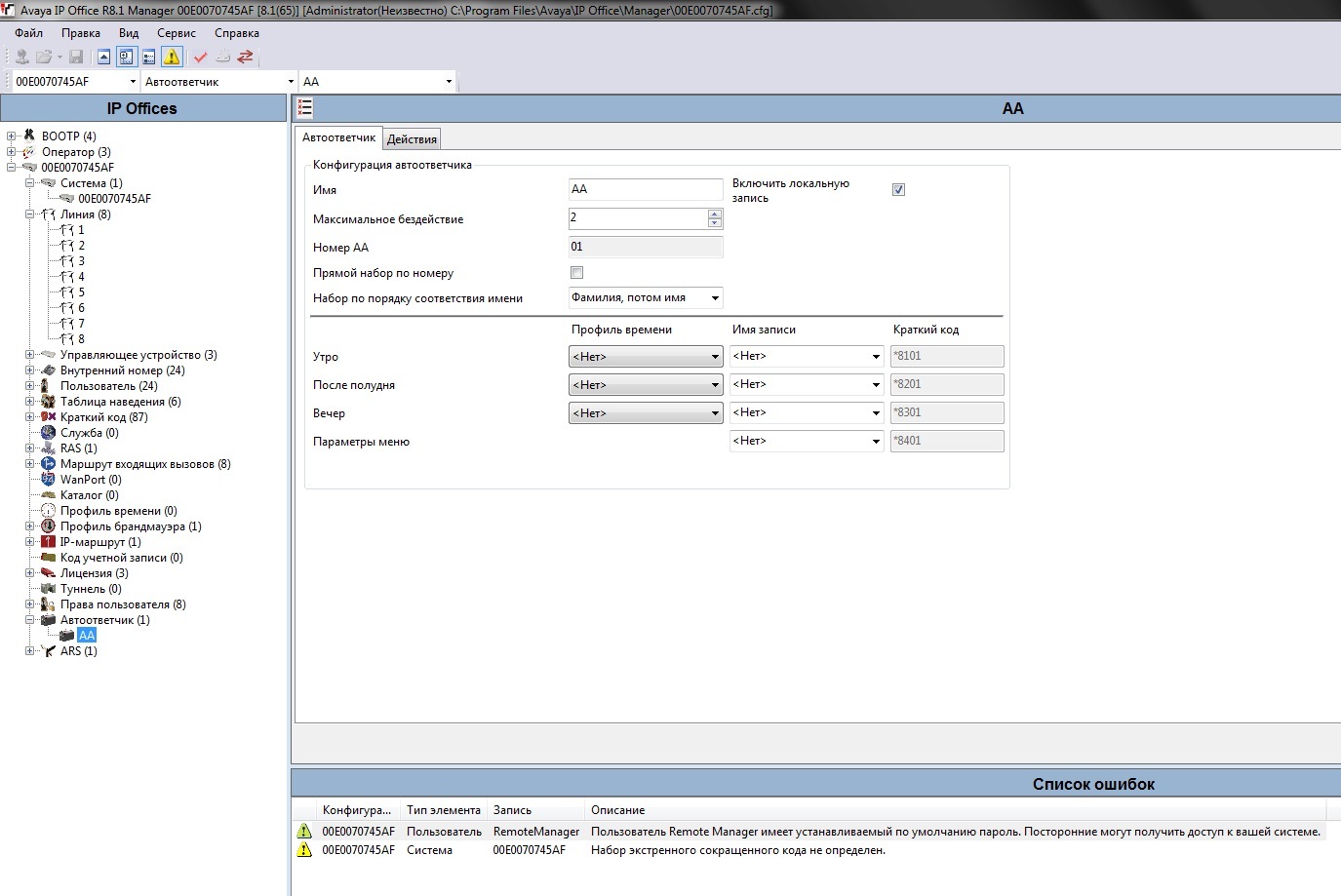Click the warning triangle error pane toolbar icon
This screenshot has width=1341, height=896.
(172, 57)
